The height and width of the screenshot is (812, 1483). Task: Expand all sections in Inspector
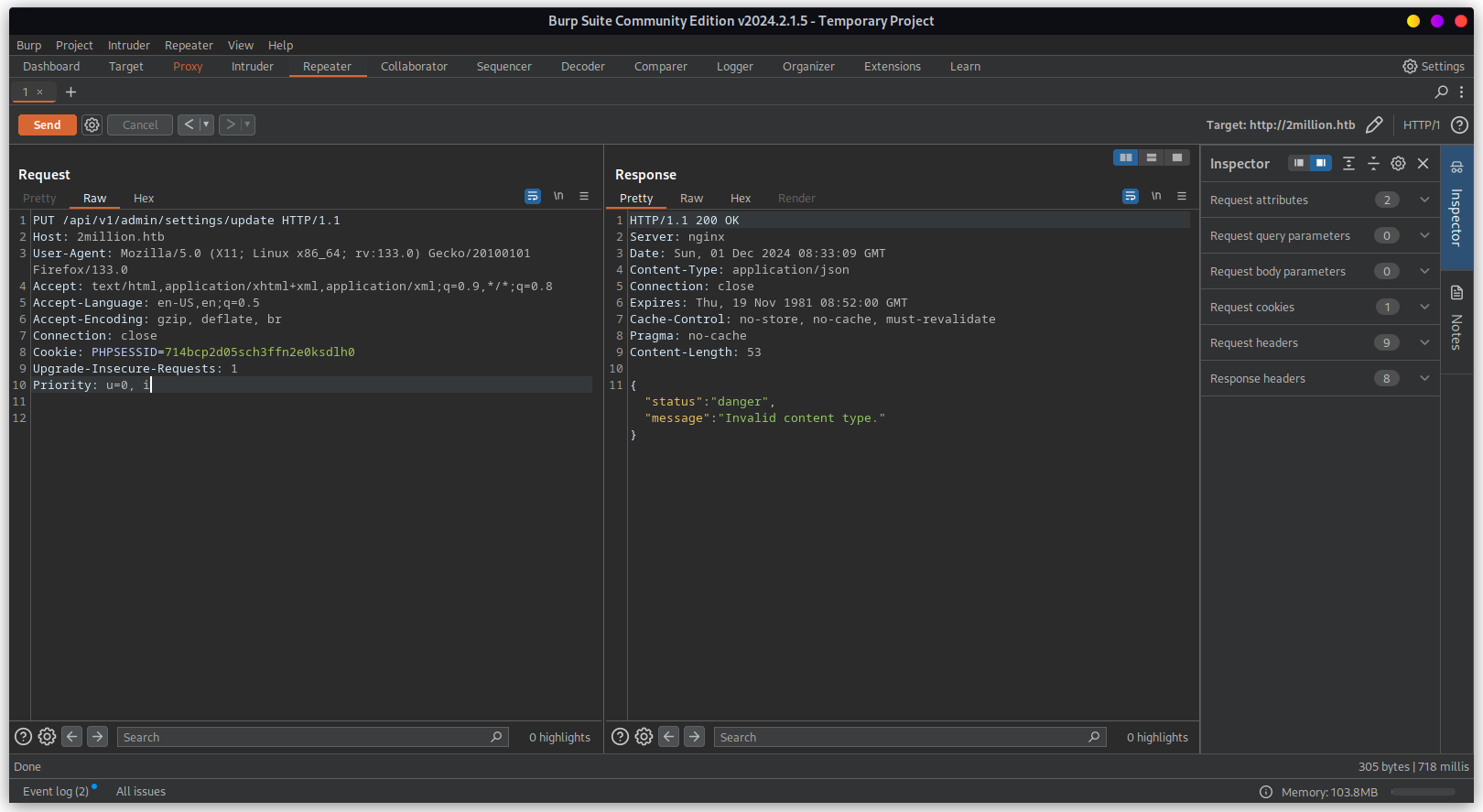(1348, 163)
